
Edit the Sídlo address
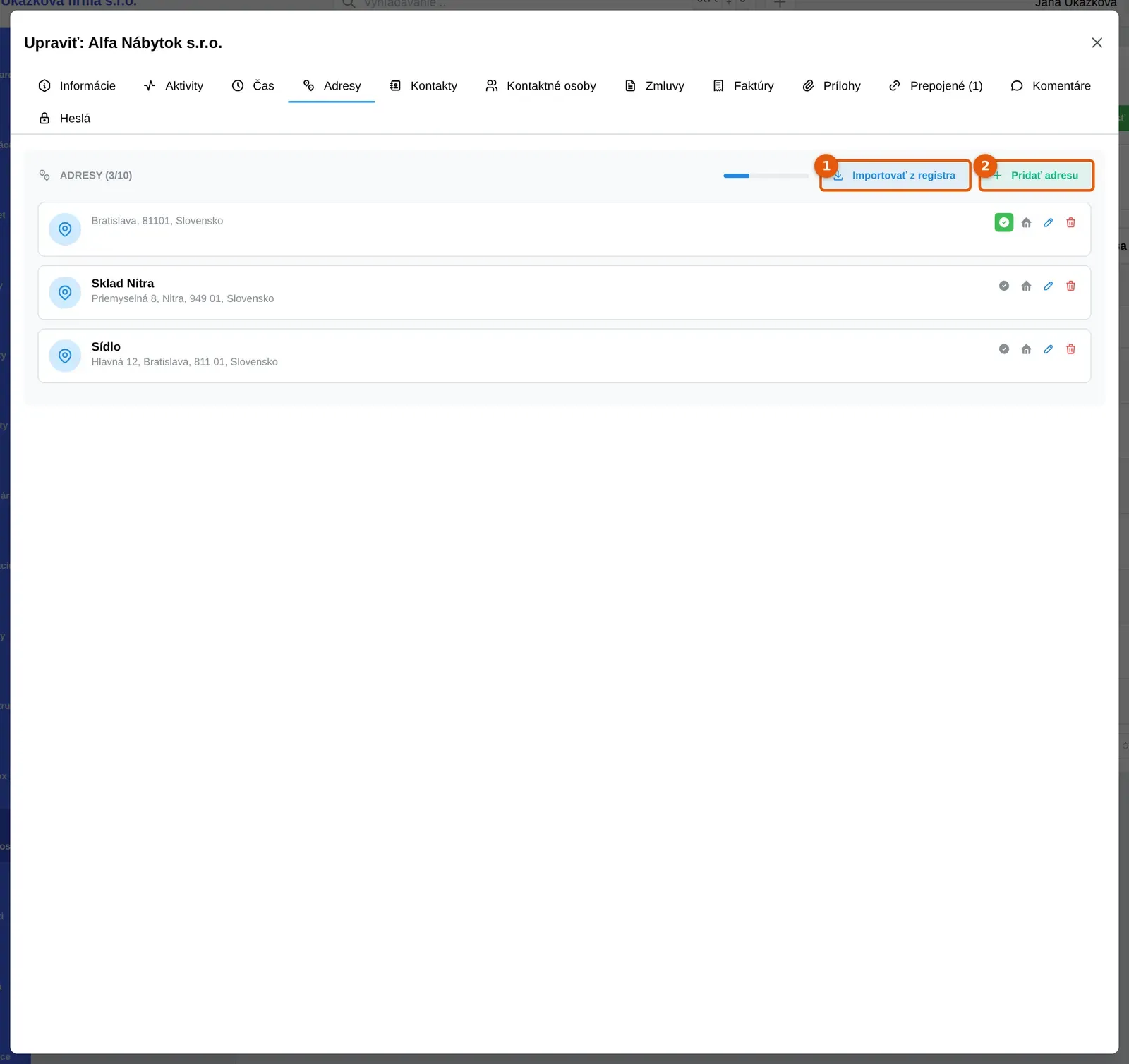(1049, 349)
